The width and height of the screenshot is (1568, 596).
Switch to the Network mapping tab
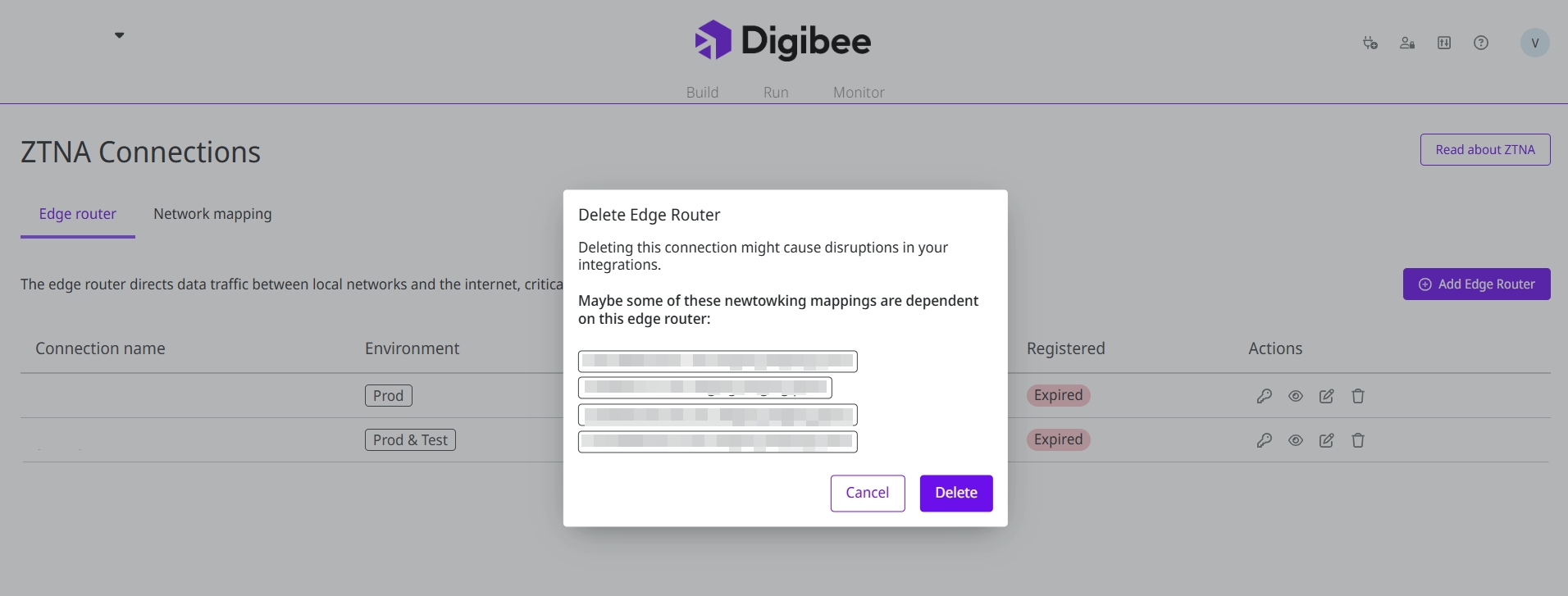pyautogui.click(x=212, y=214)
